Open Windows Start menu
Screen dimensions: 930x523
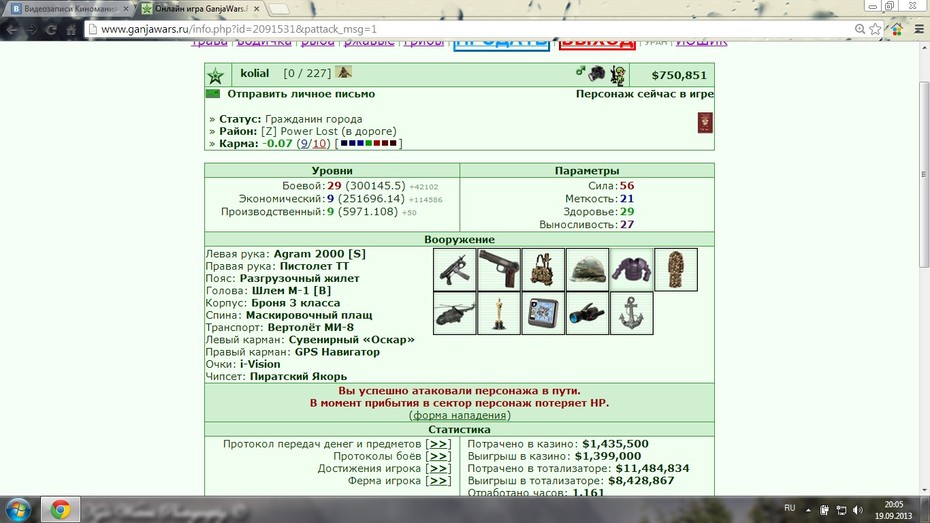tap(18, 510)
